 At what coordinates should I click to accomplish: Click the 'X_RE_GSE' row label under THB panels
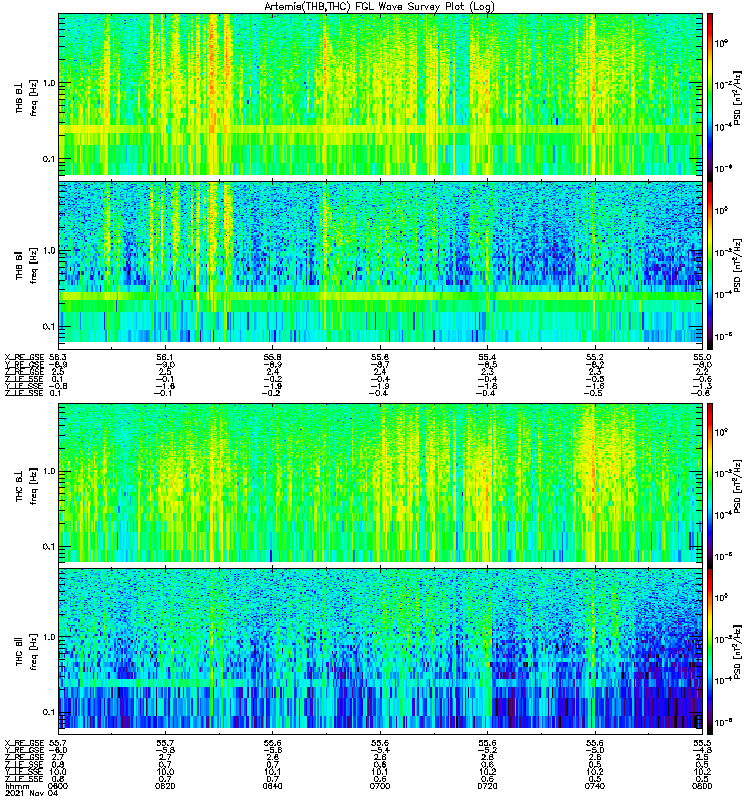point(24,357)
